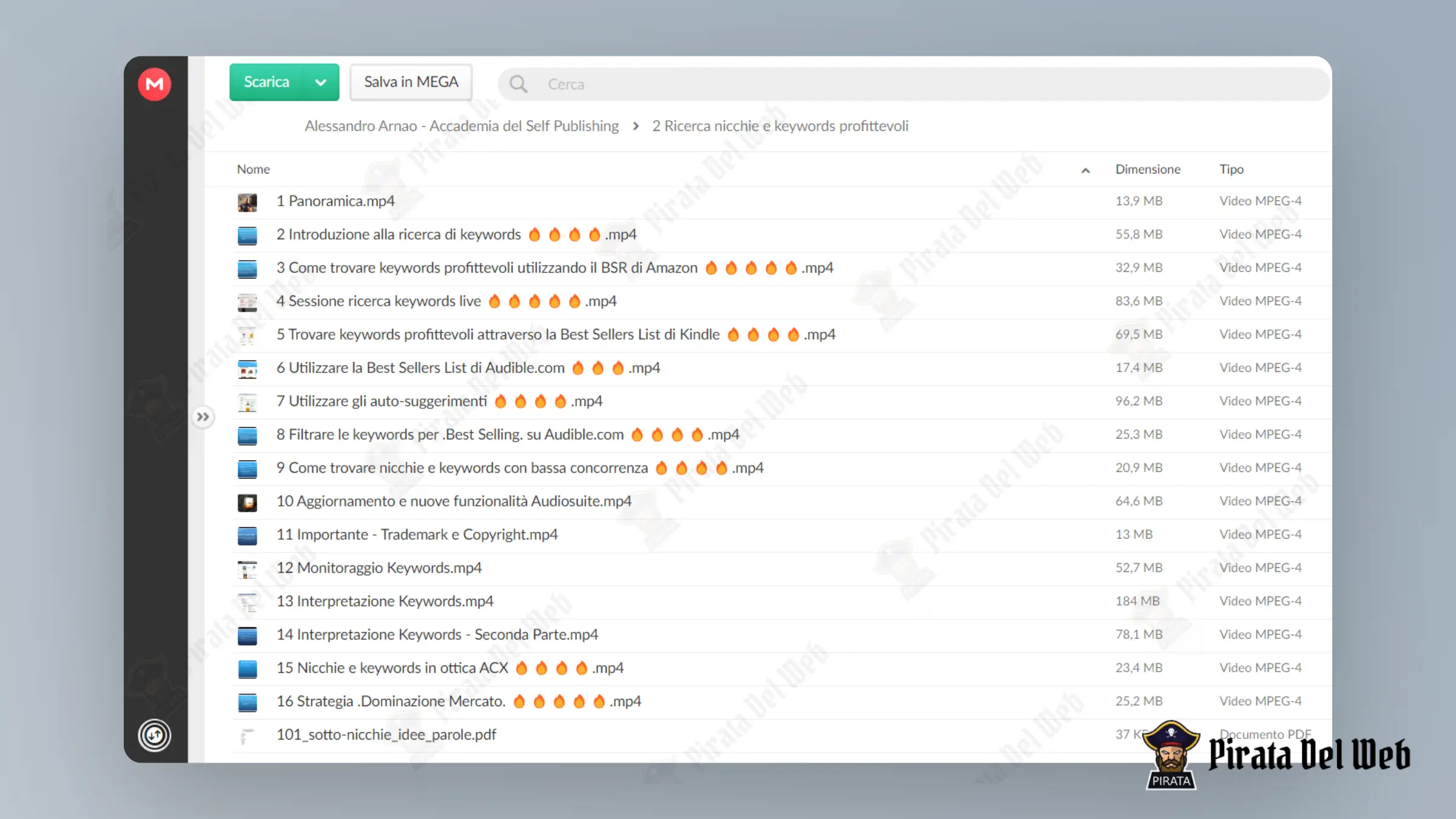Select 7 Utilizzare gli auto-suggerimenti file
This screenshot has width=1456, height=819.
pyautogui.click(x=439, y=401)
